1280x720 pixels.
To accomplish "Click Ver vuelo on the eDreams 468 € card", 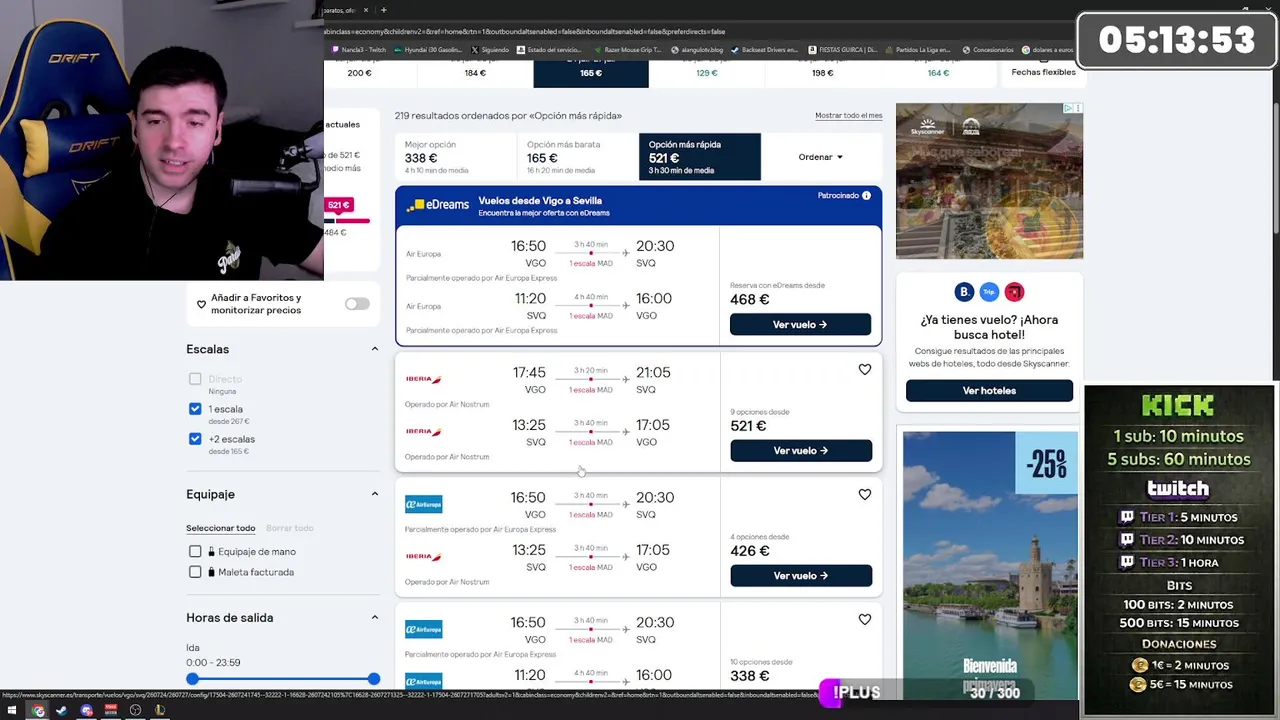I will coord(800,325).
